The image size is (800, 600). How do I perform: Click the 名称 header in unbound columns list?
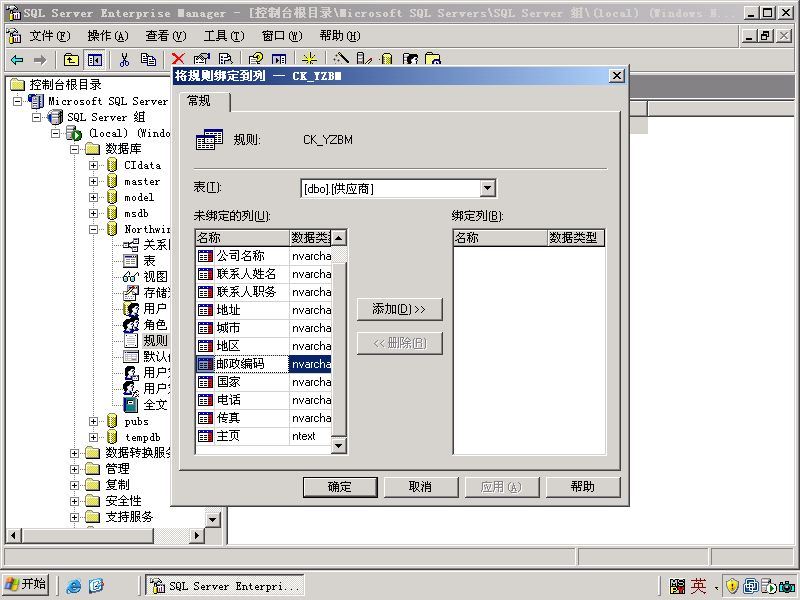(242, 238)
